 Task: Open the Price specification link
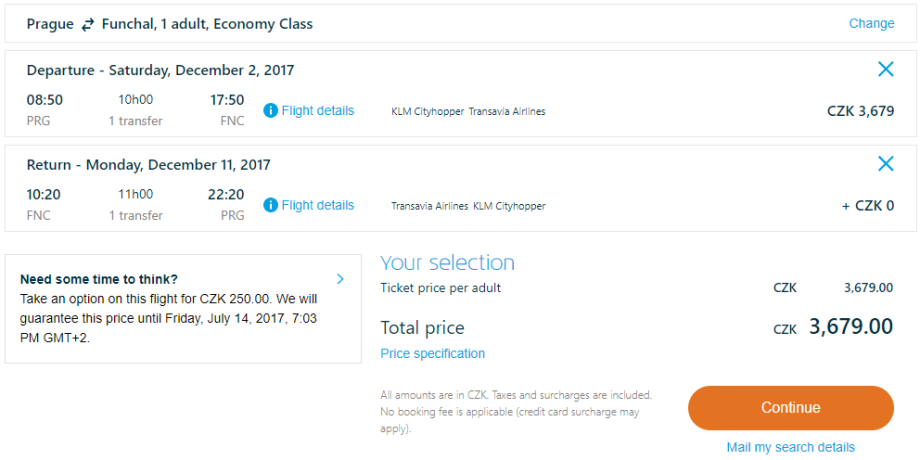432,353
